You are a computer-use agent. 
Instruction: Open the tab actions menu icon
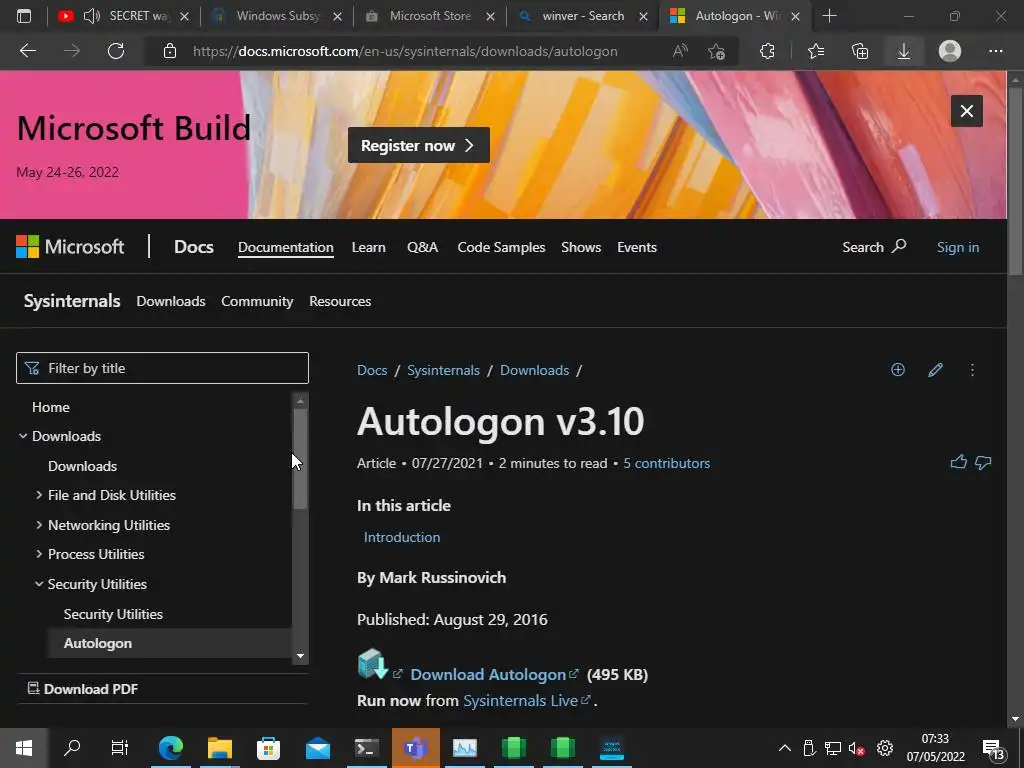click(x=24, y=16)
